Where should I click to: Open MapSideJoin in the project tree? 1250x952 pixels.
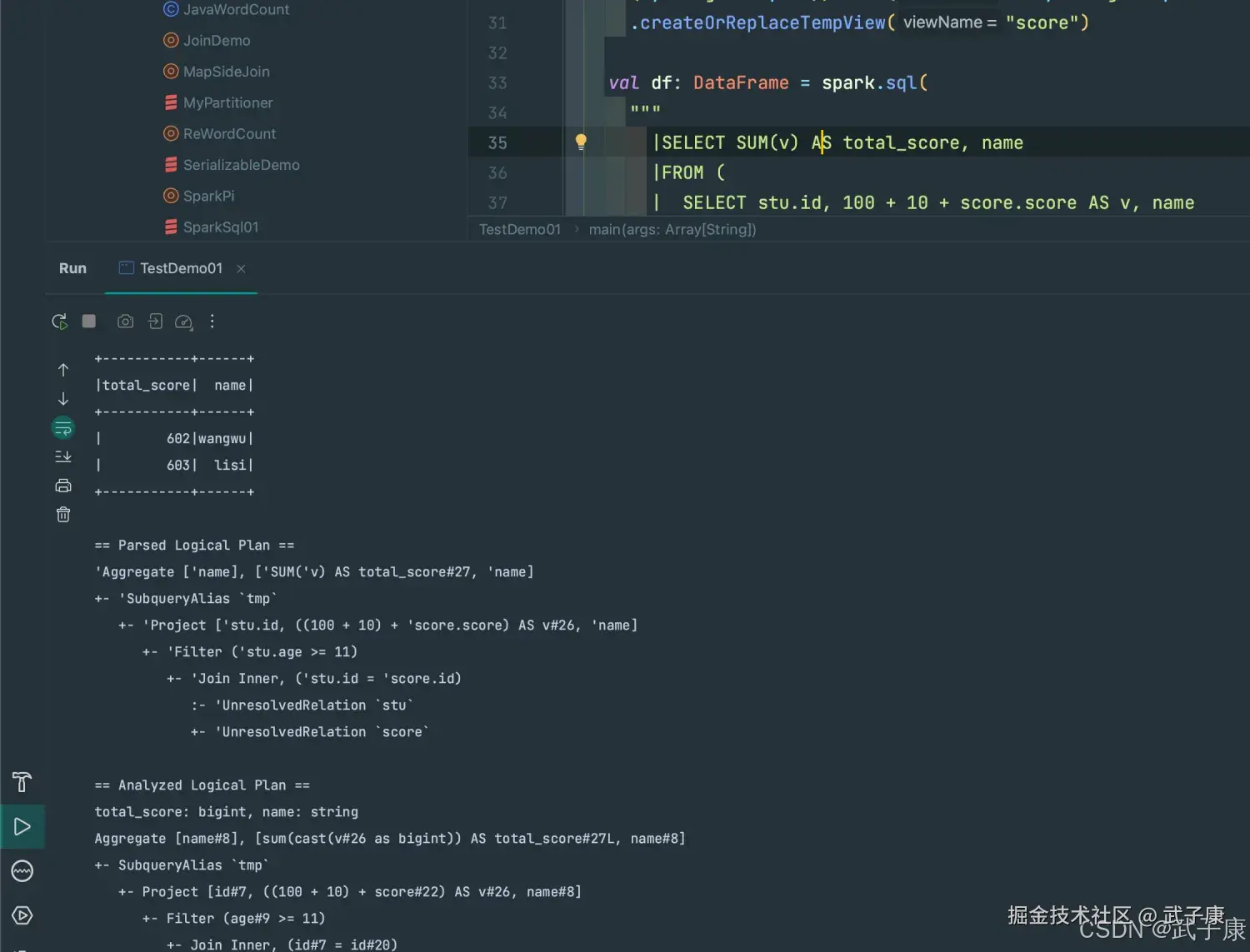tap(217, 72)
